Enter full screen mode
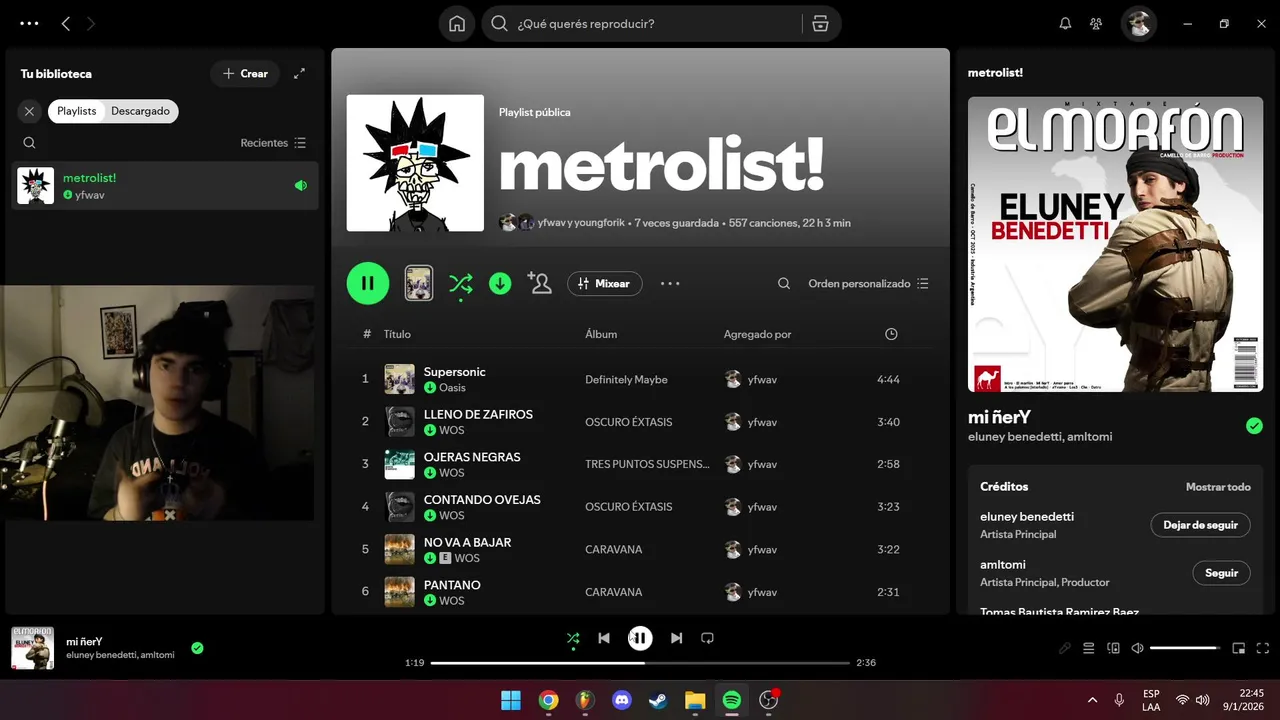 (x=1263, y=648)
